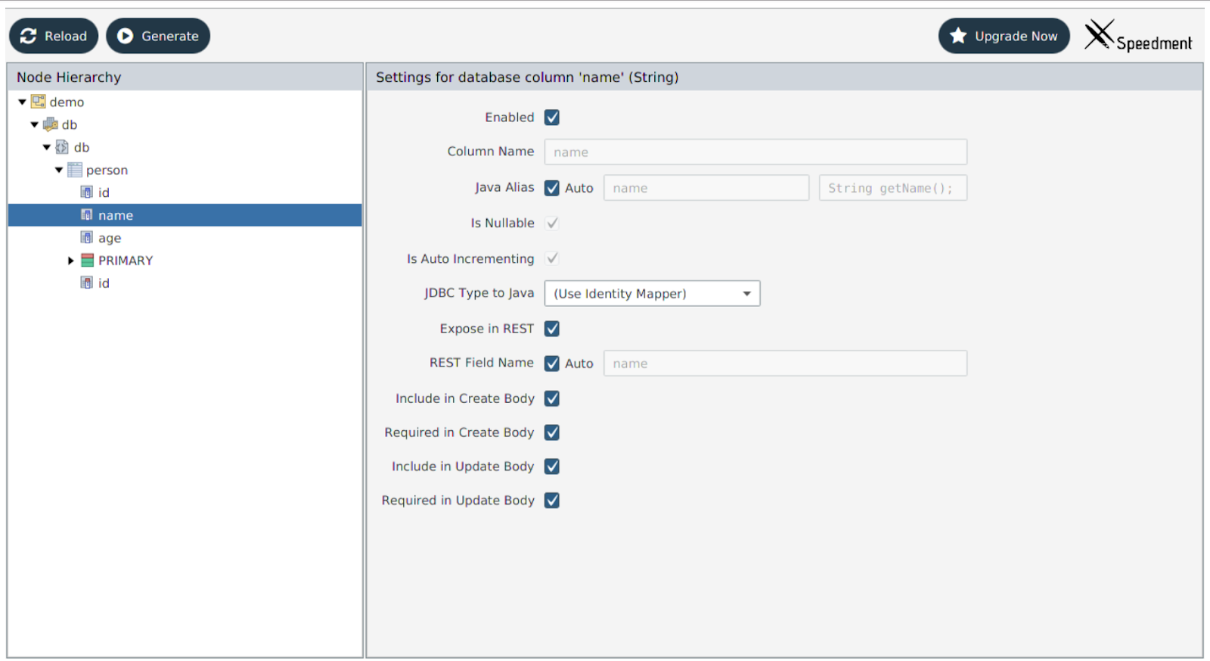The width and height of the screenshot is (1210, 661).
Task: Select the PRIMARY tree item label
Action: (125, 260)
